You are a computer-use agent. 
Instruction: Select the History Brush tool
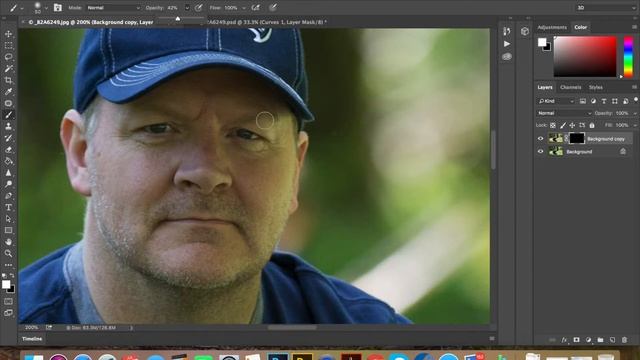(x=8, y=138)
